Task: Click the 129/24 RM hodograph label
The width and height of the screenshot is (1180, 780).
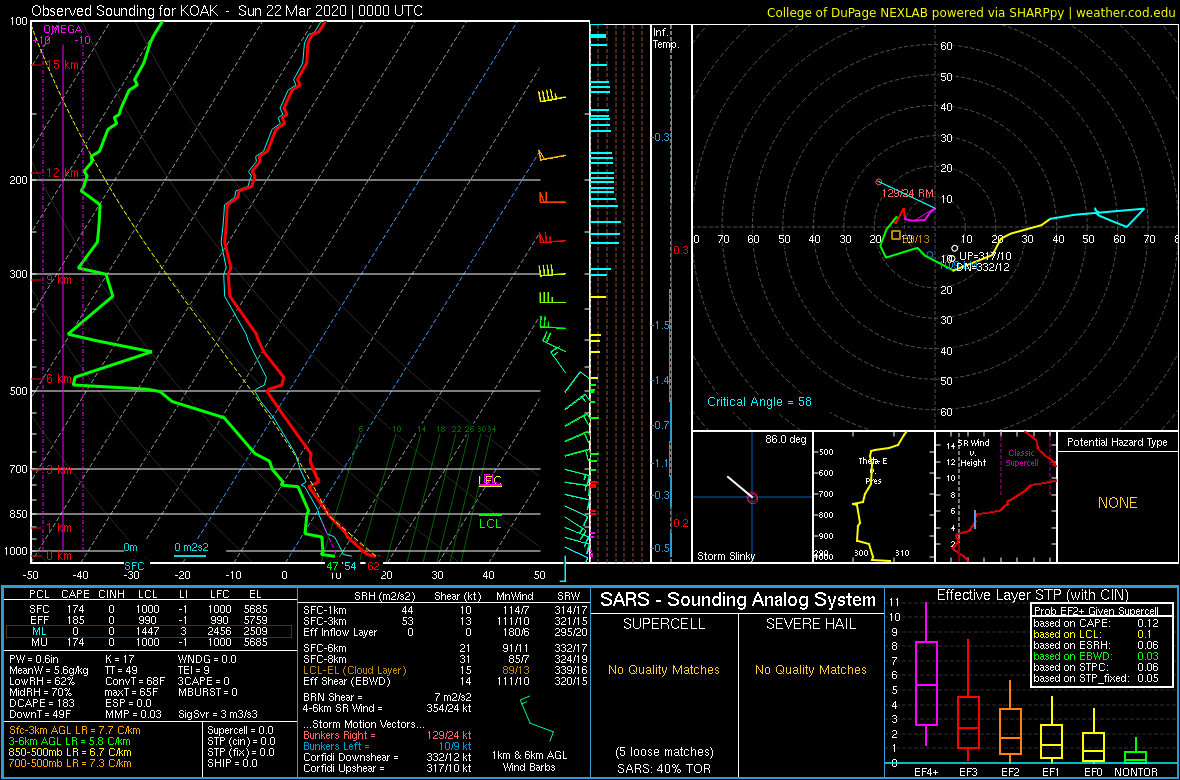Action: (x=908, y=193)
